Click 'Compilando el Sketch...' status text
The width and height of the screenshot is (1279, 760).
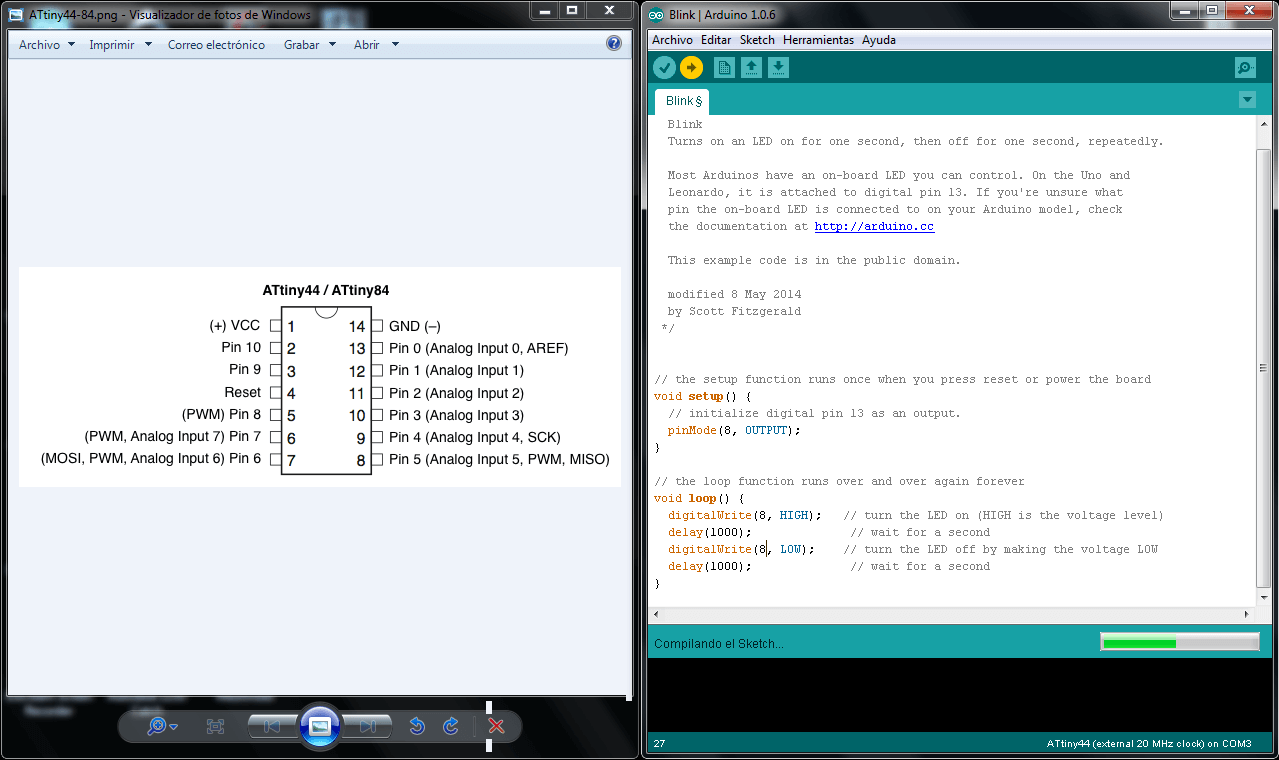click(x=719, y=644)
